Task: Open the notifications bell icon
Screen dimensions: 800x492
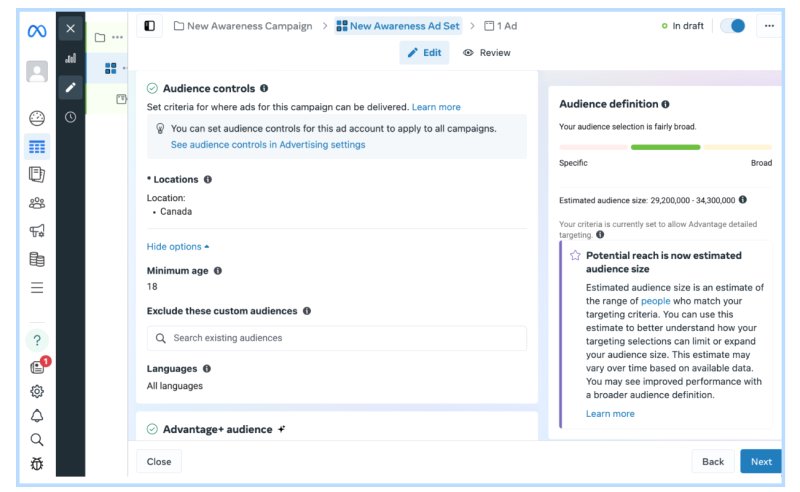Action: pyautogui.click(x=37, y=415)
